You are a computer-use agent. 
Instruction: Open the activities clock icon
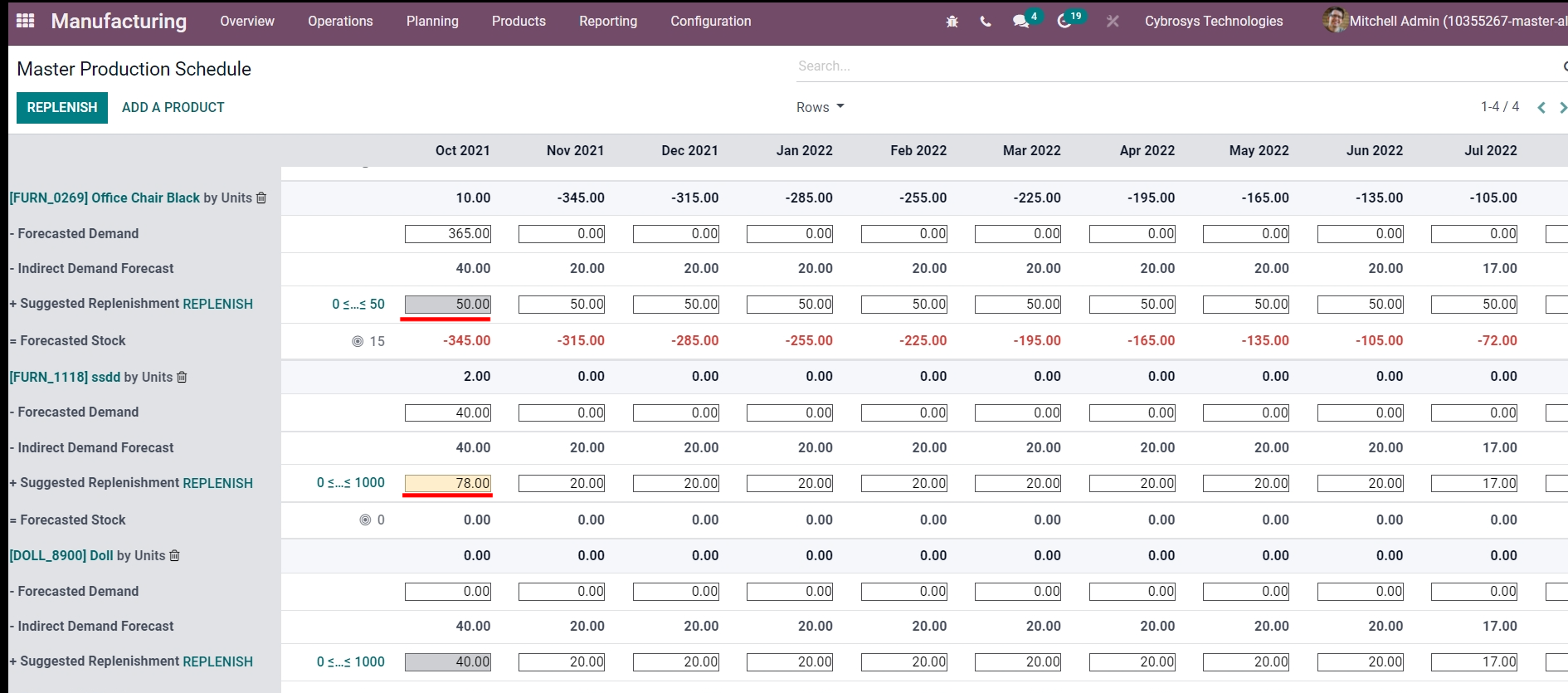pos(1064,22)
